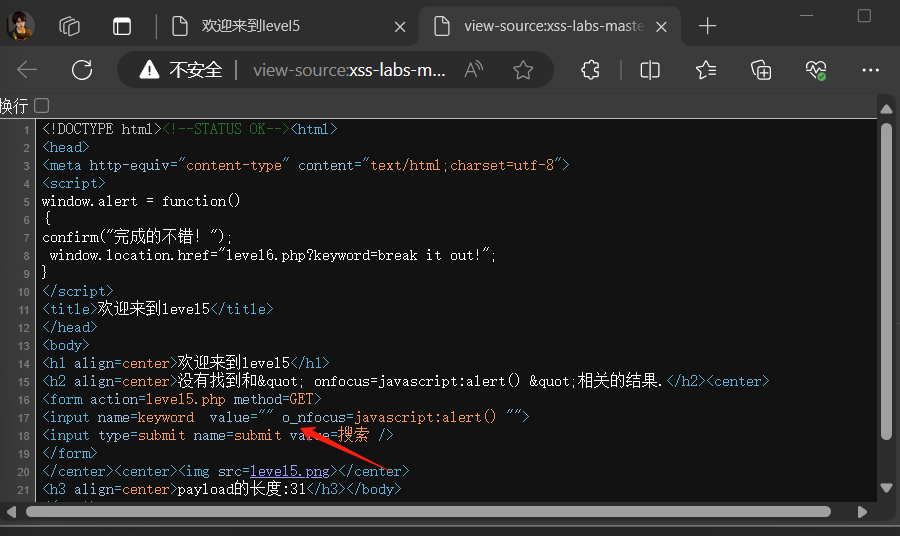Click the window.location.href text on line 8
This screenshot has height=536, width=900.
(x=130, y=255)
